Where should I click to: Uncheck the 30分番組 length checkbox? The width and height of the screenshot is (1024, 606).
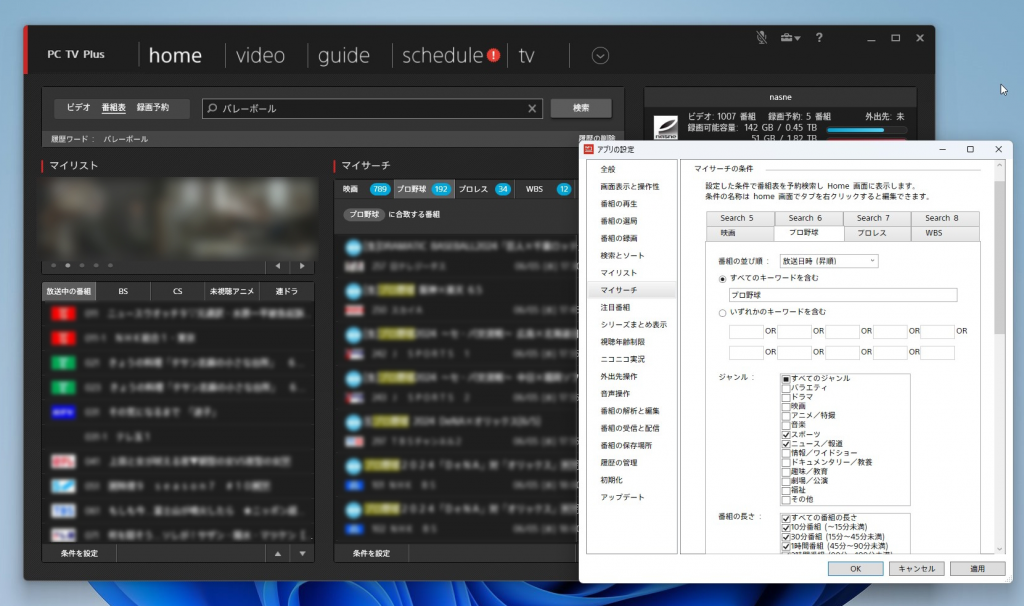[x=786, y=537]
